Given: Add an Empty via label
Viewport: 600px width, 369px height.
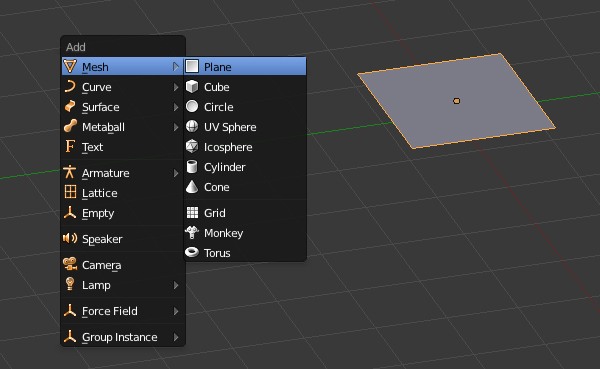Looking at the screenshot, I should pyautogui.click(x=98, y=213).
